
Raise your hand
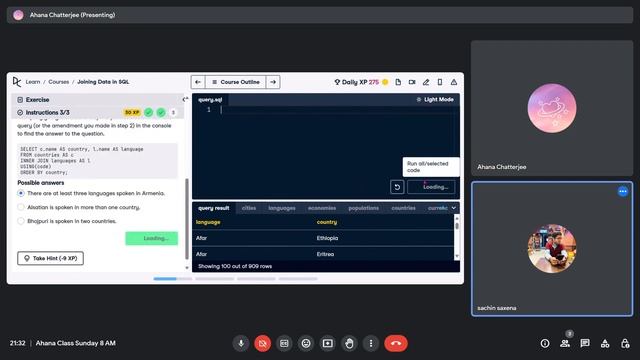click(349, 343)
